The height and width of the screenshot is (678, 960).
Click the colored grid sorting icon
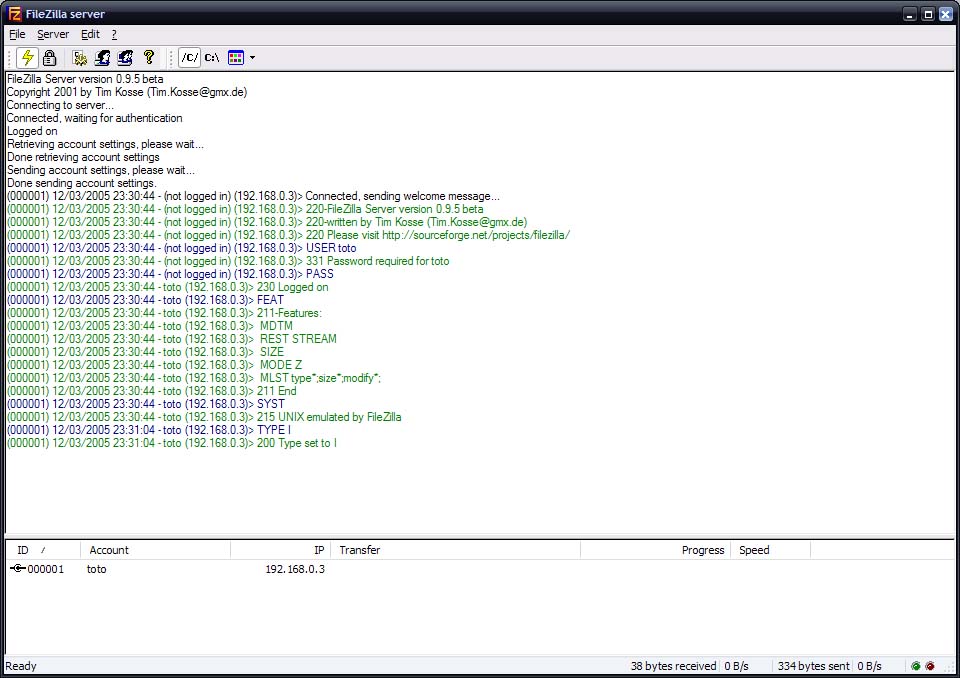(236, 58)
